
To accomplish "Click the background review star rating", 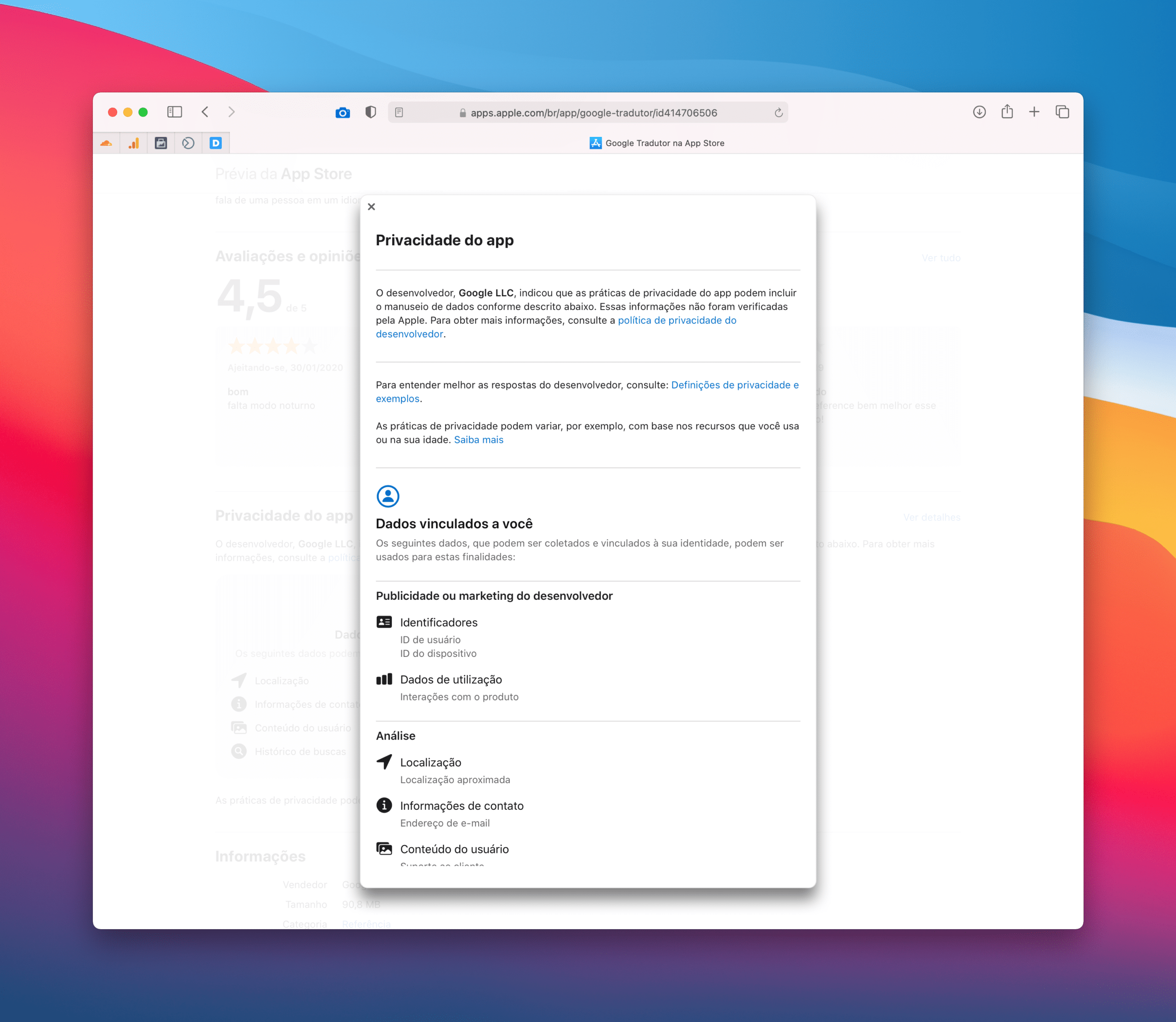I will coord(272,345).
